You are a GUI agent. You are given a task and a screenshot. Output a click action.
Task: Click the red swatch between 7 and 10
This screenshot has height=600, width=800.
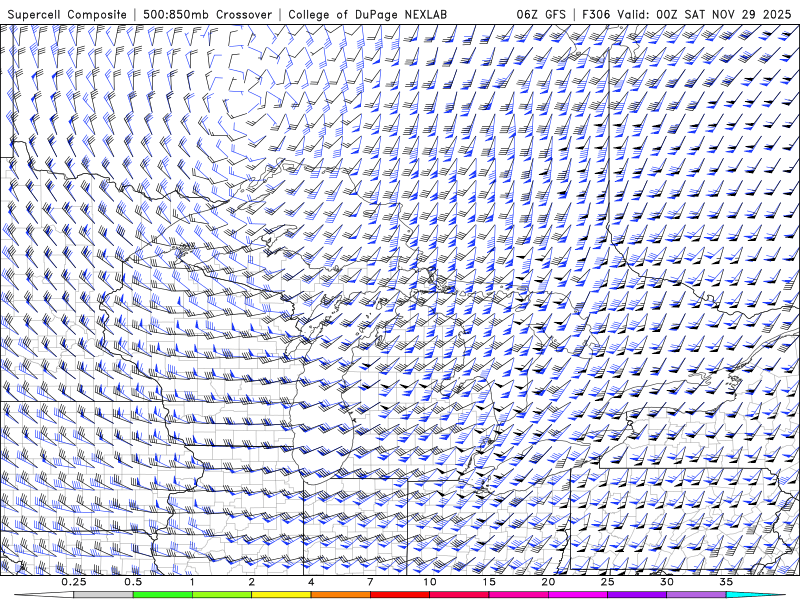(x=399, y=595)
